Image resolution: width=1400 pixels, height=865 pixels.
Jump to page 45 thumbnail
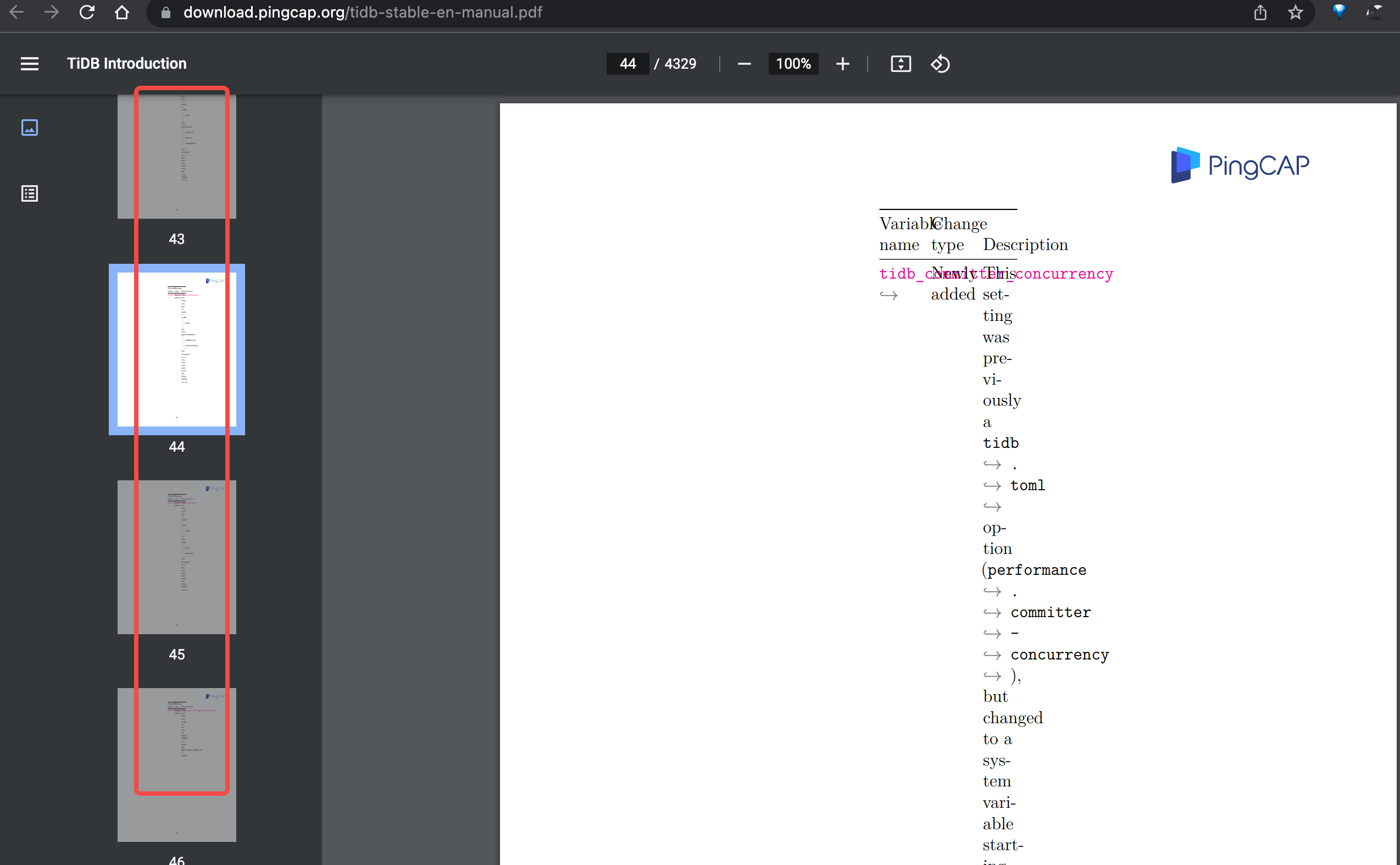177,557
